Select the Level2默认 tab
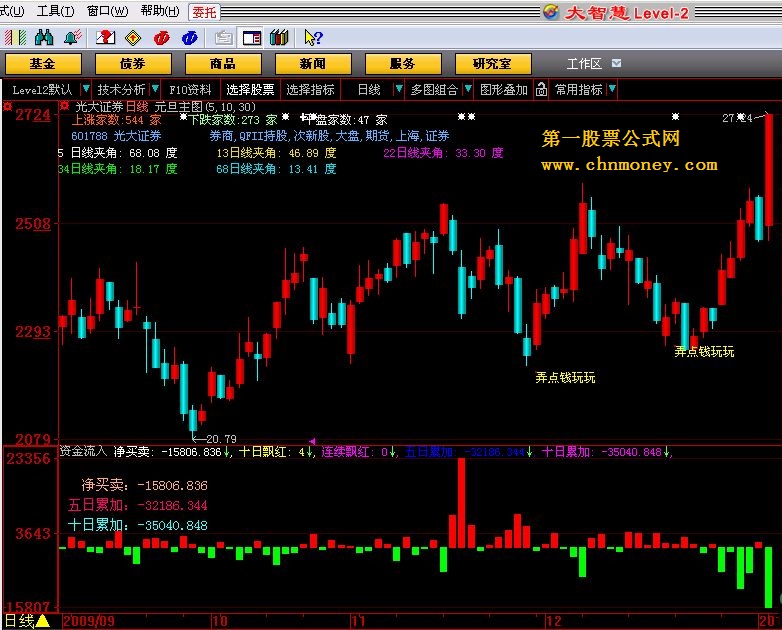The image size is (782, 630). point(42,90)
